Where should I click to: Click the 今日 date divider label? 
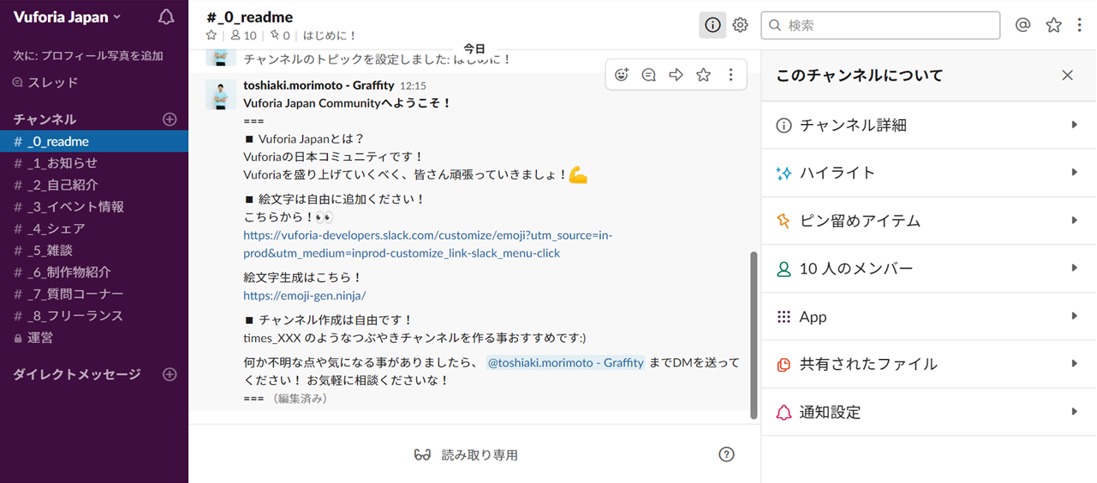(474, 48)
